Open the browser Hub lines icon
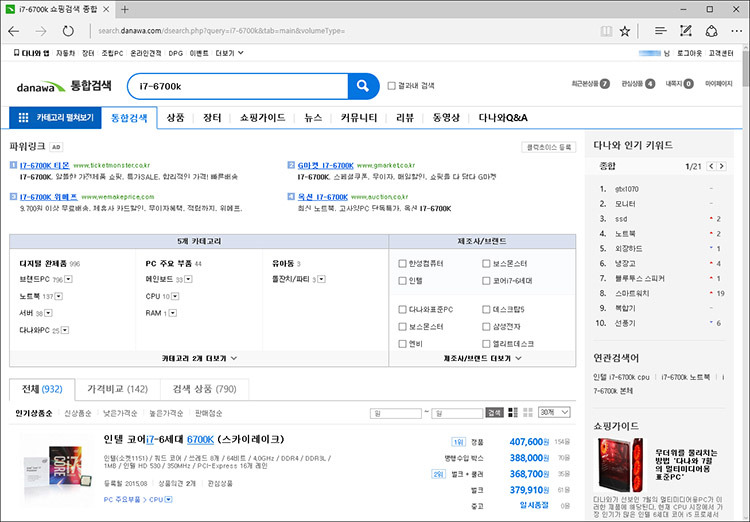Viewport: 750px width, 522px height. [x=661, y=31]
